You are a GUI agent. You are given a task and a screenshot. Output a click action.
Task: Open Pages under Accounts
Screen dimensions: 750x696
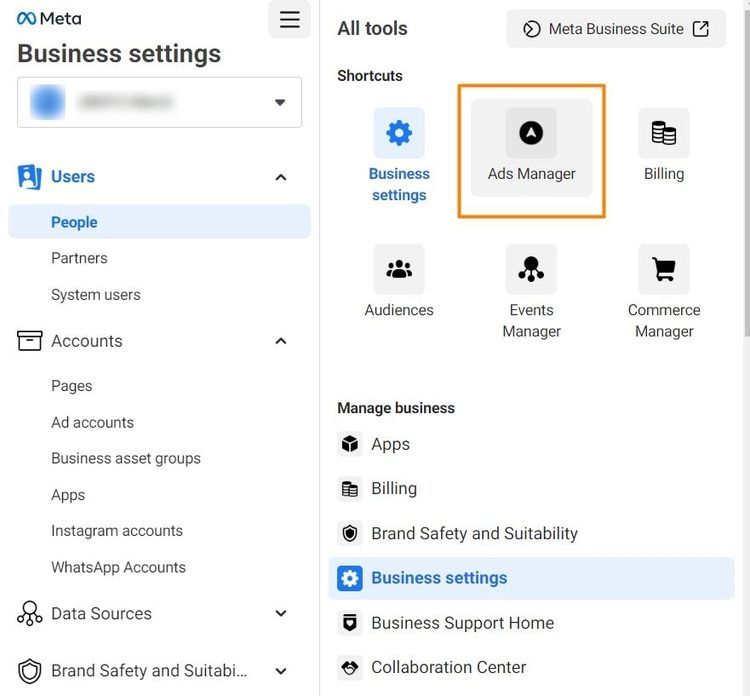tap(72, 386)
